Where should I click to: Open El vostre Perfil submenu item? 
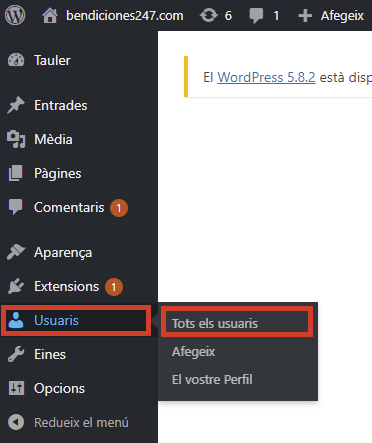(x=212, y=380)
